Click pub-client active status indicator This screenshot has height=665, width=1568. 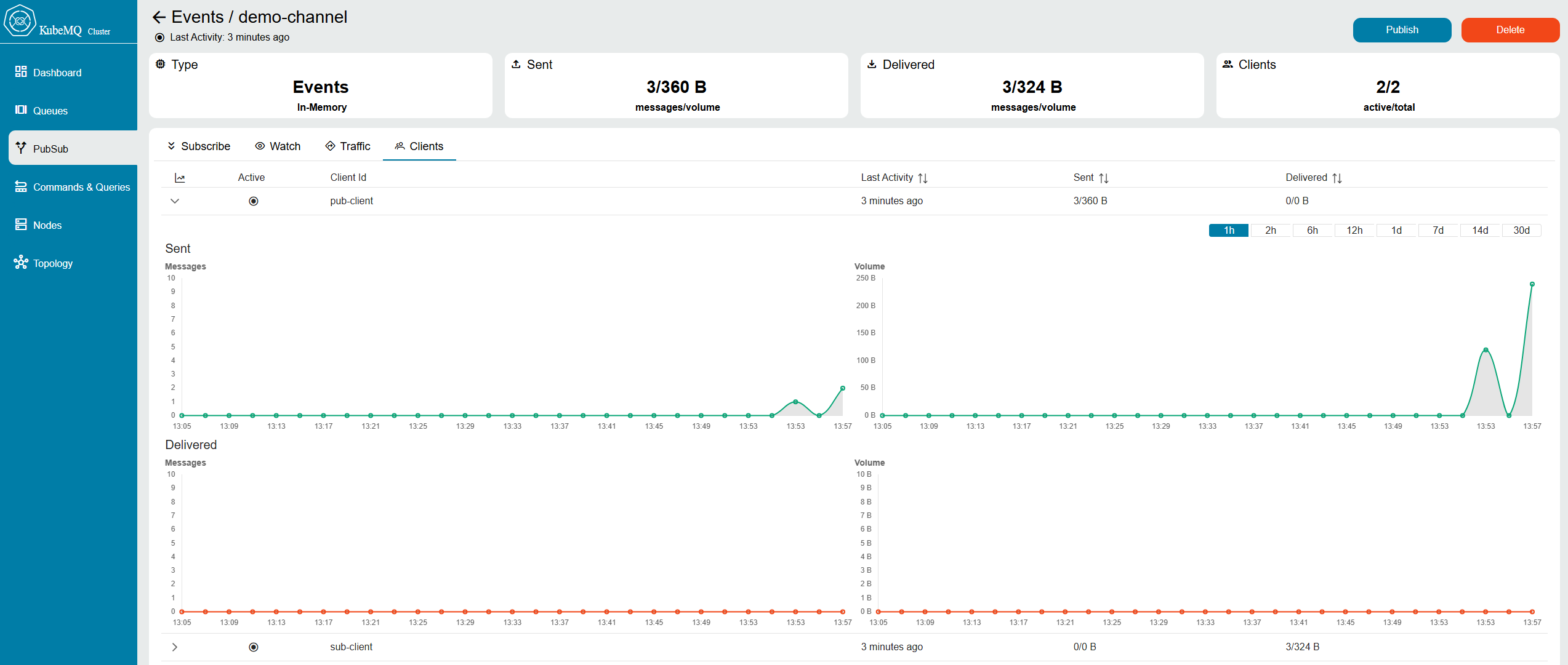point(253,201)
